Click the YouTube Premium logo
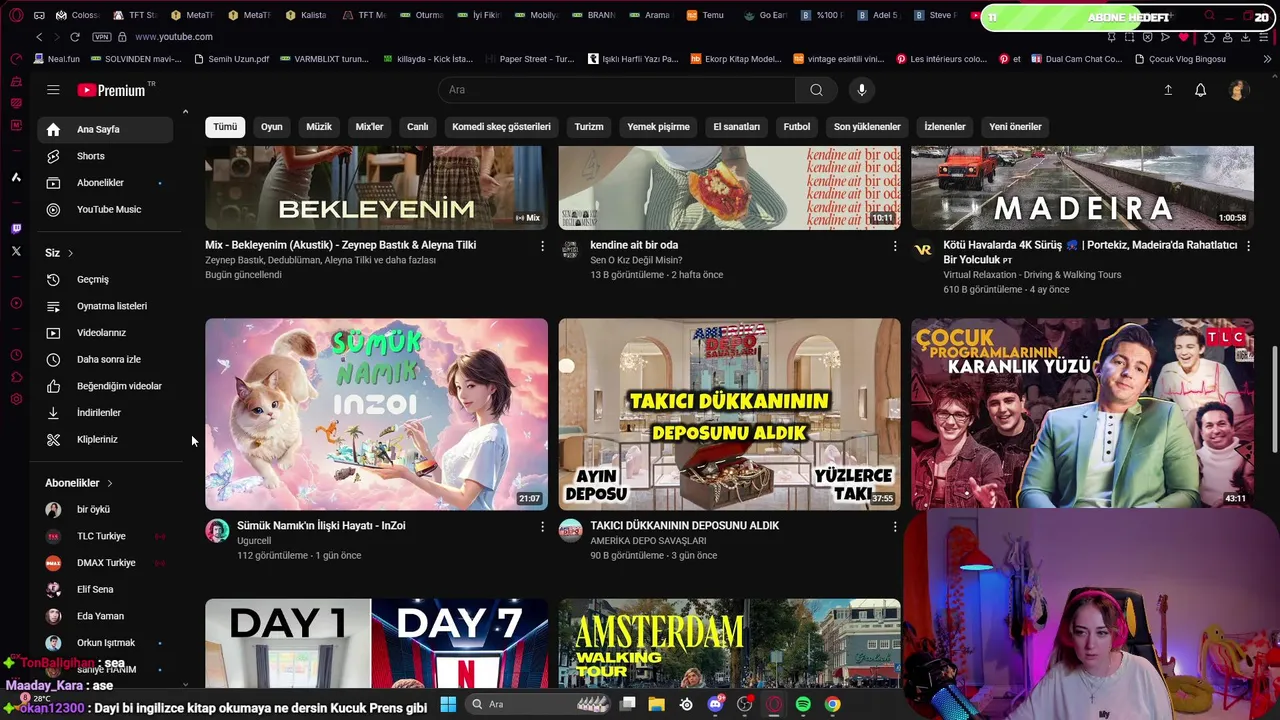This screenshot has height=720, width=1280. click(114, 90)
